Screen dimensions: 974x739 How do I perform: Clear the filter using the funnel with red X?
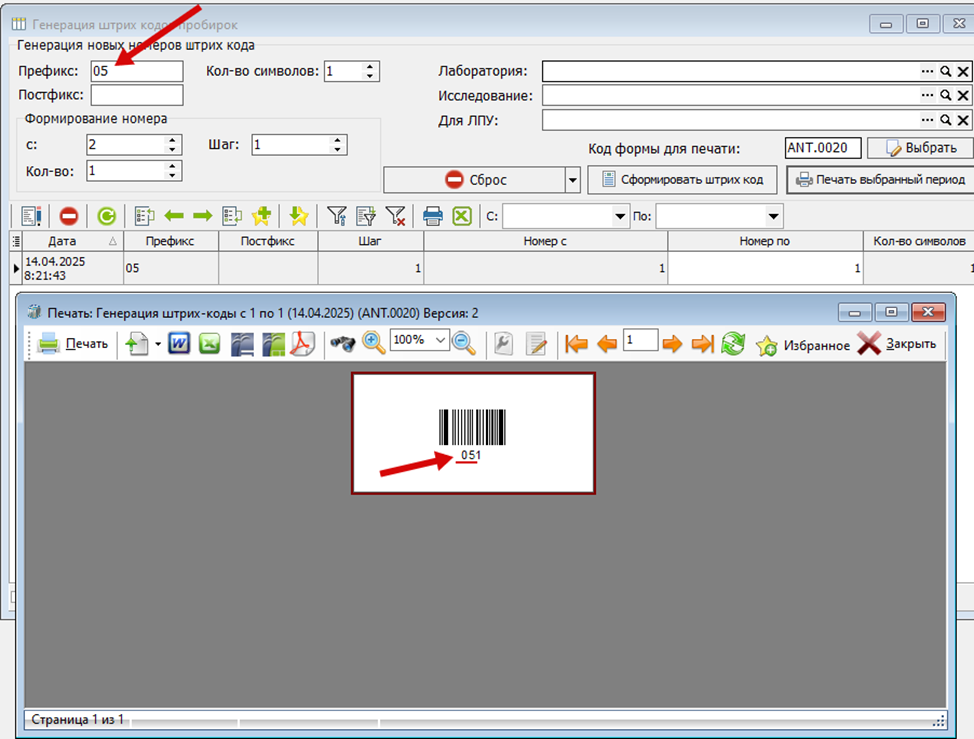pyautogui.click(x=395, y=216)
